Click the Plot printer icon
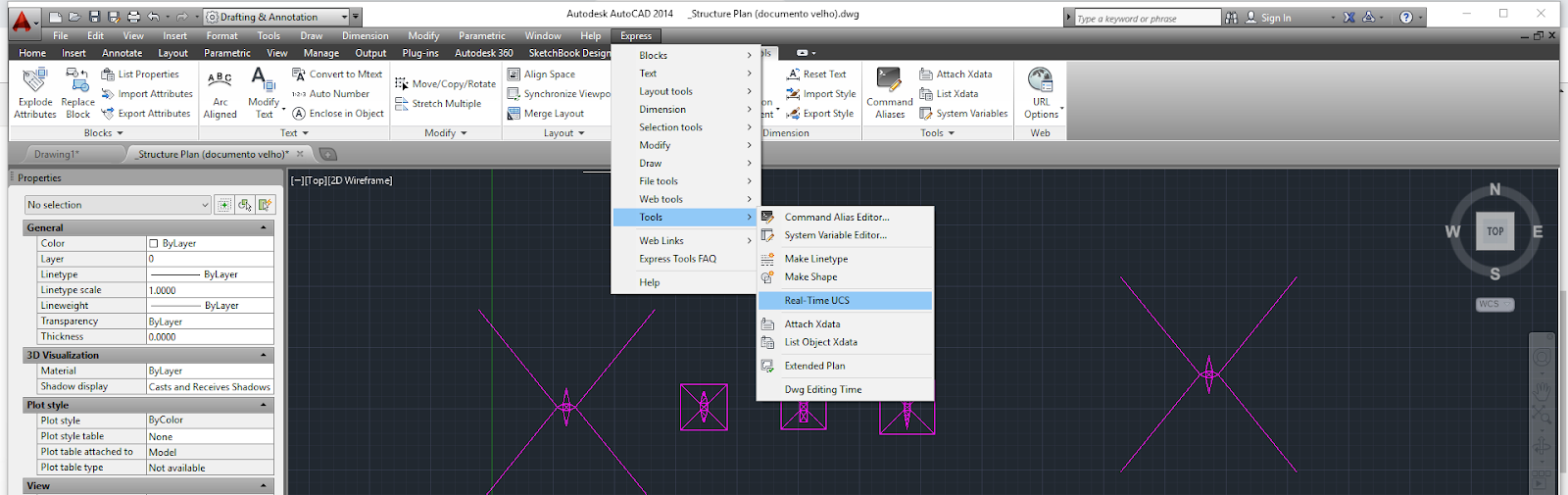Image resolution: width=1568 pixels, height=495 pixels. pyautogui.click(x=133, y=17)
